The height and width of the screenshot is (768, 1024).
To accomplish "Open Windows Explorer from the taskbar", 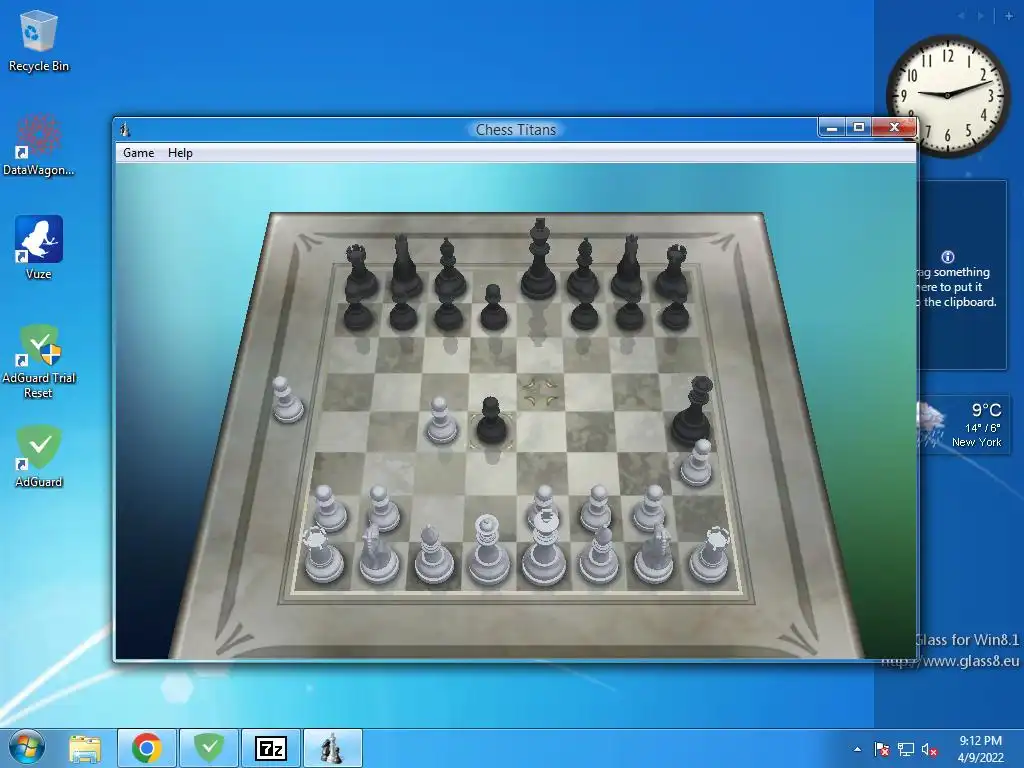I will pos(85,748).
